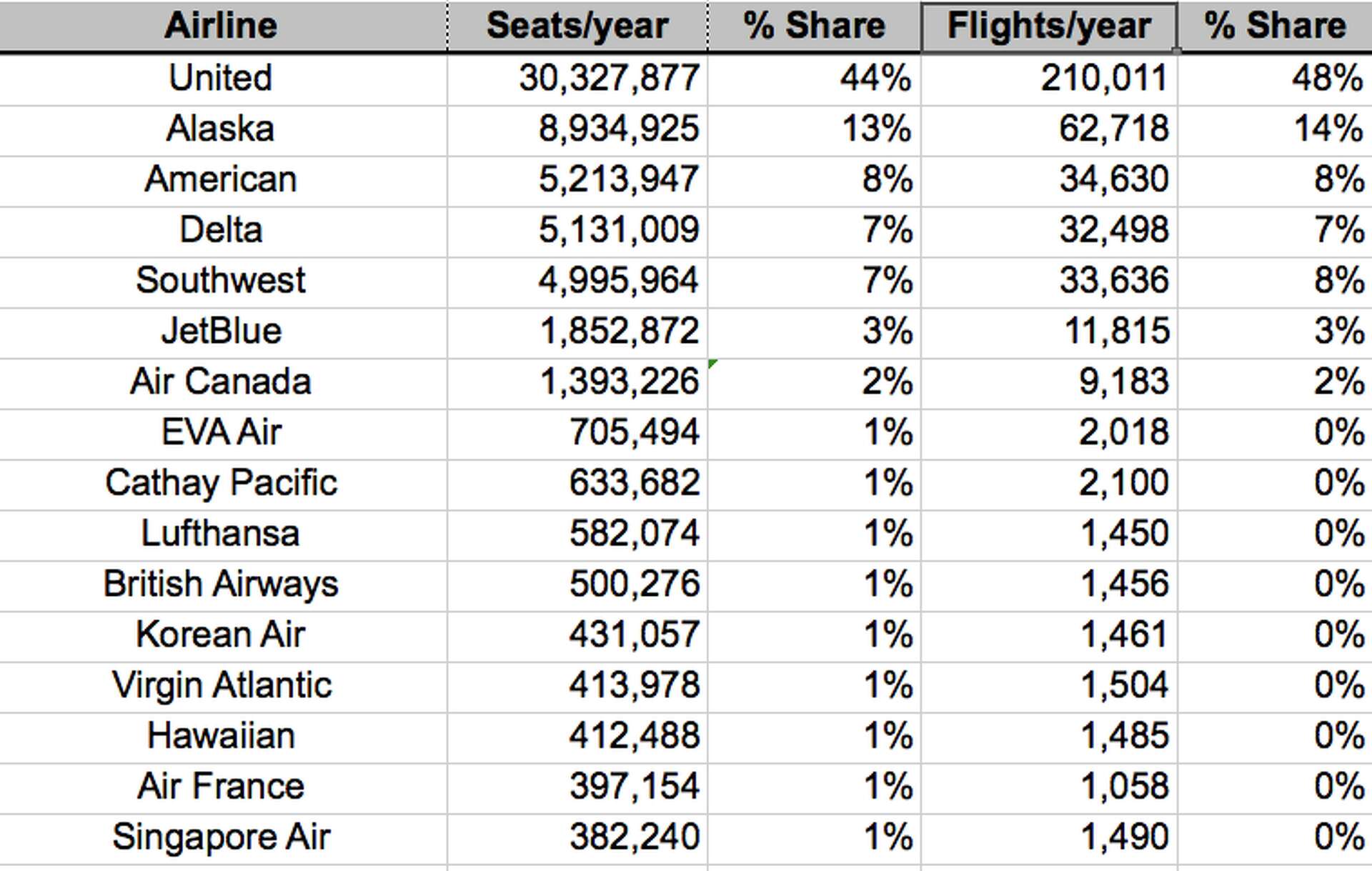Image resolution: width=1372 pixels, height=871 pixels.
Task: Click the selected Flights/year header cell
Action: (x=1049, y=26)
